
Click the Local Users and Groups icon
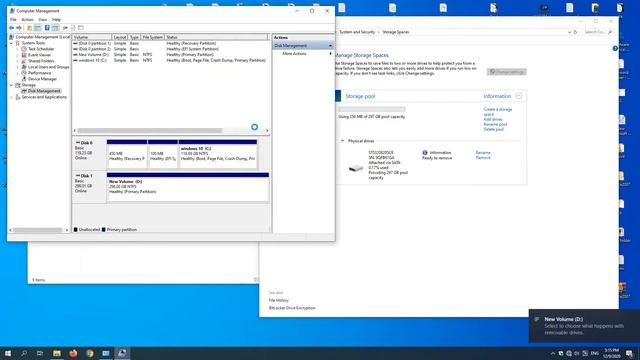(24, 67)
